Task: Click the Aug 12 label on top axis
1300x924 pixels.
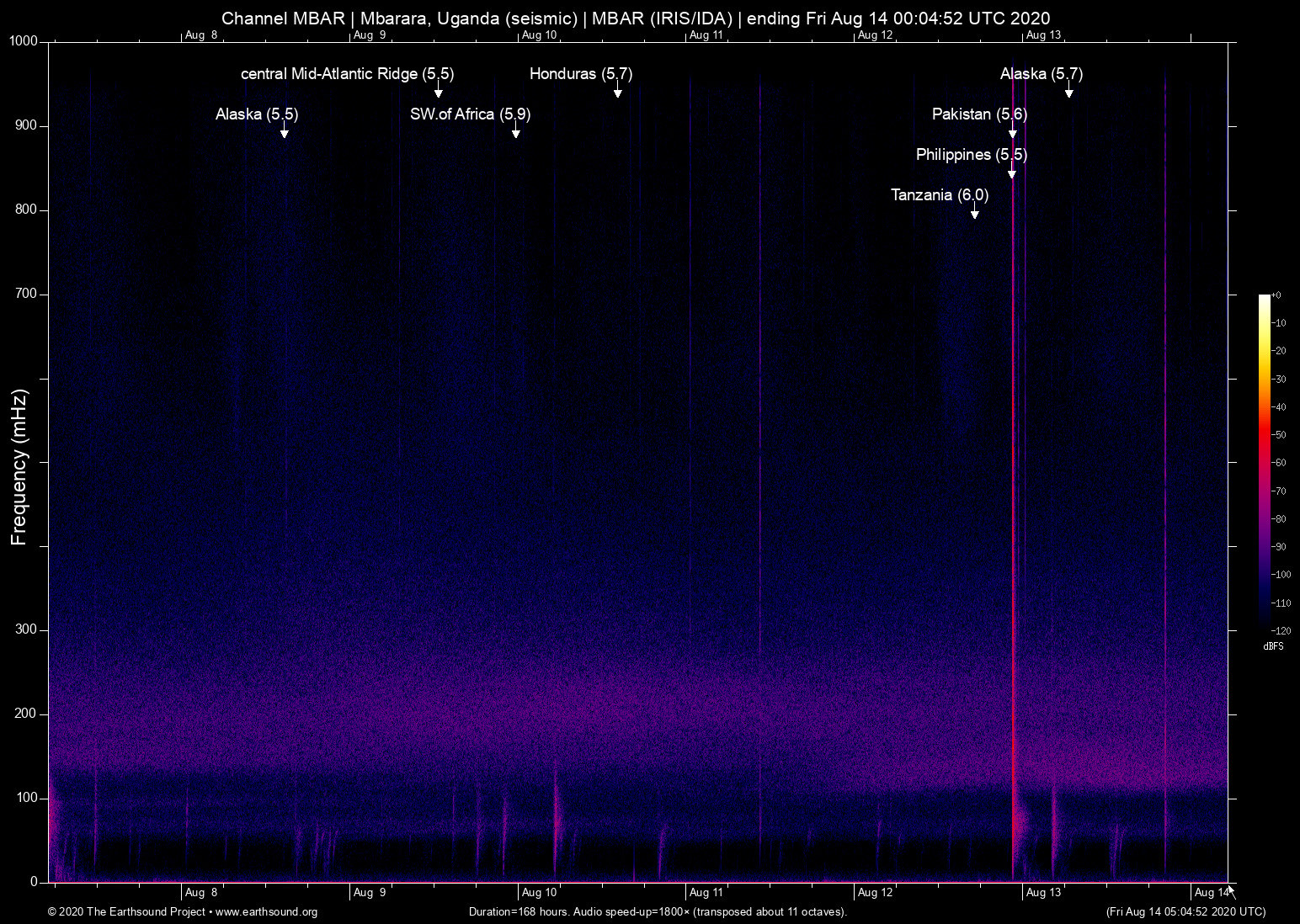Action: [875, 35]
